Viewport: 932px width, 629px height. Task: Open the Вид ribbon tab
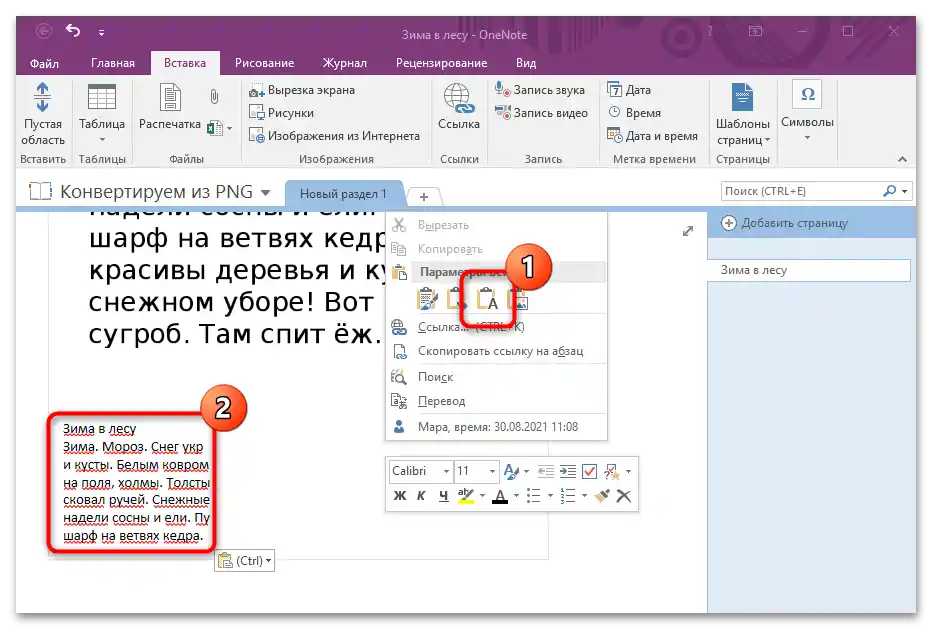525,63
